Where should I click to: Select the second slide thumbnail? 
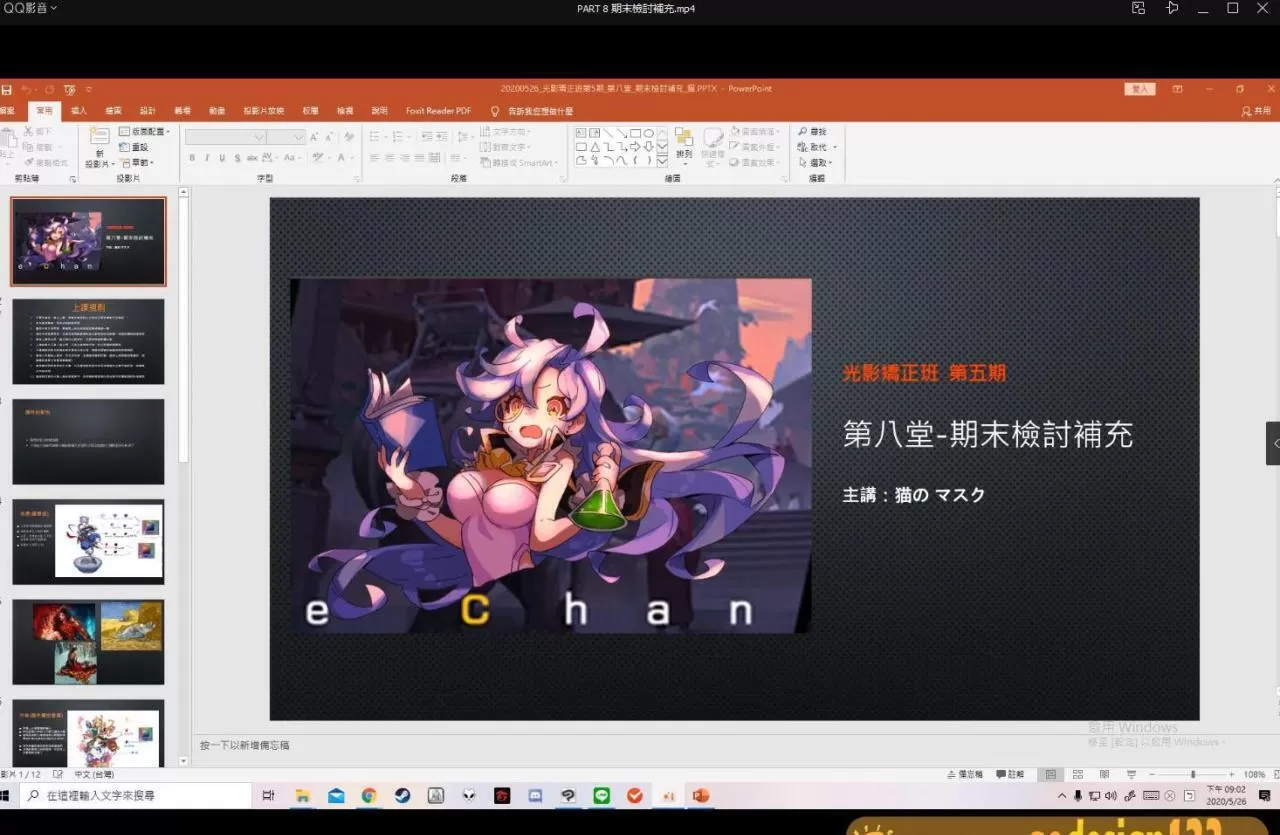click(88, 340)
